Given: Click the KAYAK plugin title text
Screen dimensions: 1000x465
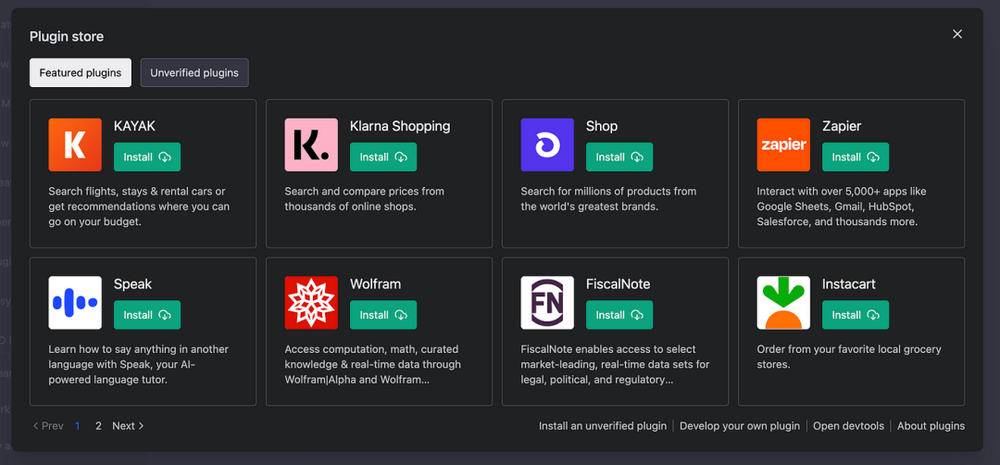Looking at the screenshot, I should pyautogui.click(x=135, y=126).
